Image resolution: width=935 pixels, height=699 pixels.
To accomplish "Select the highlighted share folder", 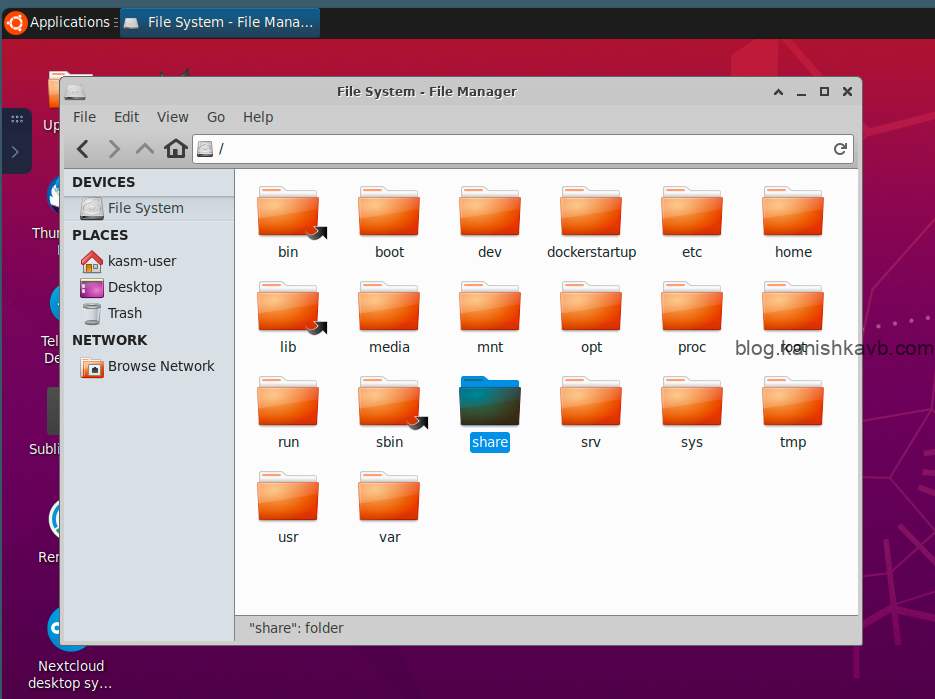I will (490, 402).
